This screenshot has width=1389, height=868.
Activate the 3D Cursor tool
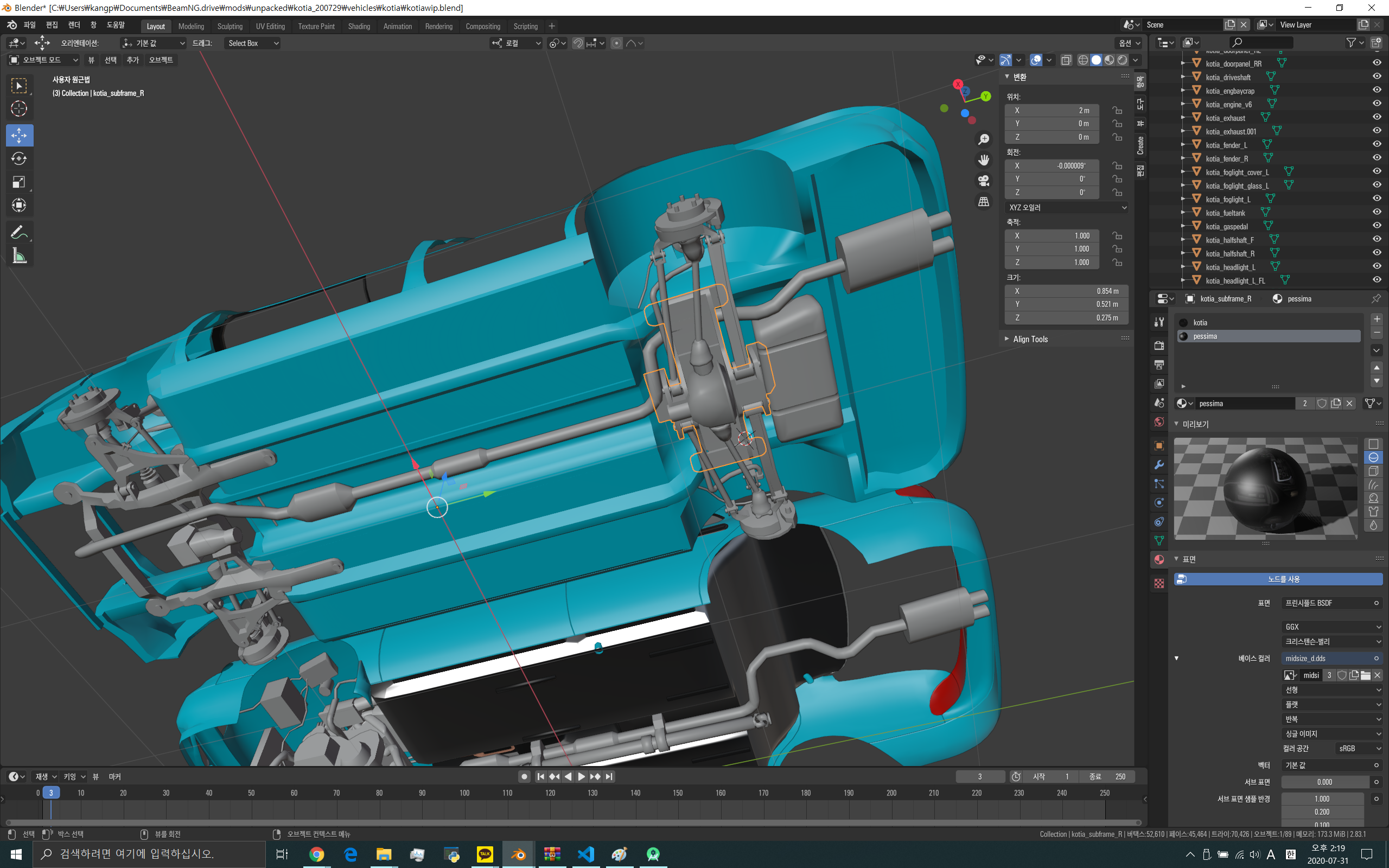click(19, 108)
